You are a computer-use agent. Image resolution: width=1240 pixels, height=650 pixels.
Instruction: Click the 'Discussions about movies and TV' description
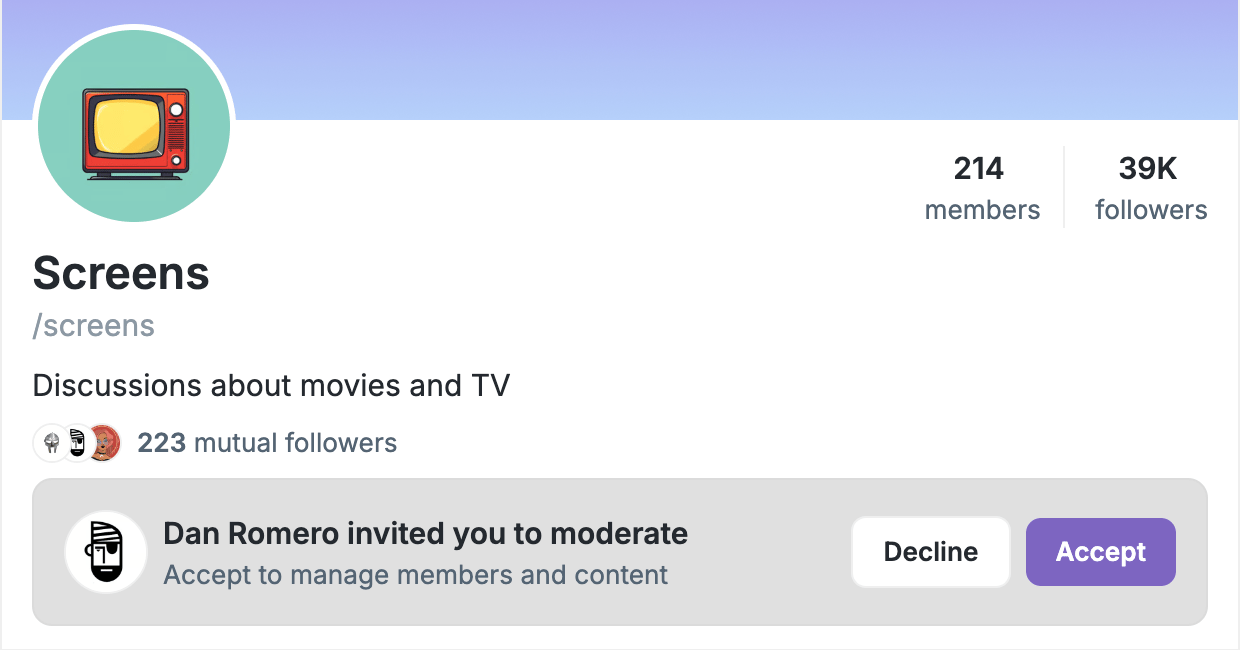click(271, 385)
